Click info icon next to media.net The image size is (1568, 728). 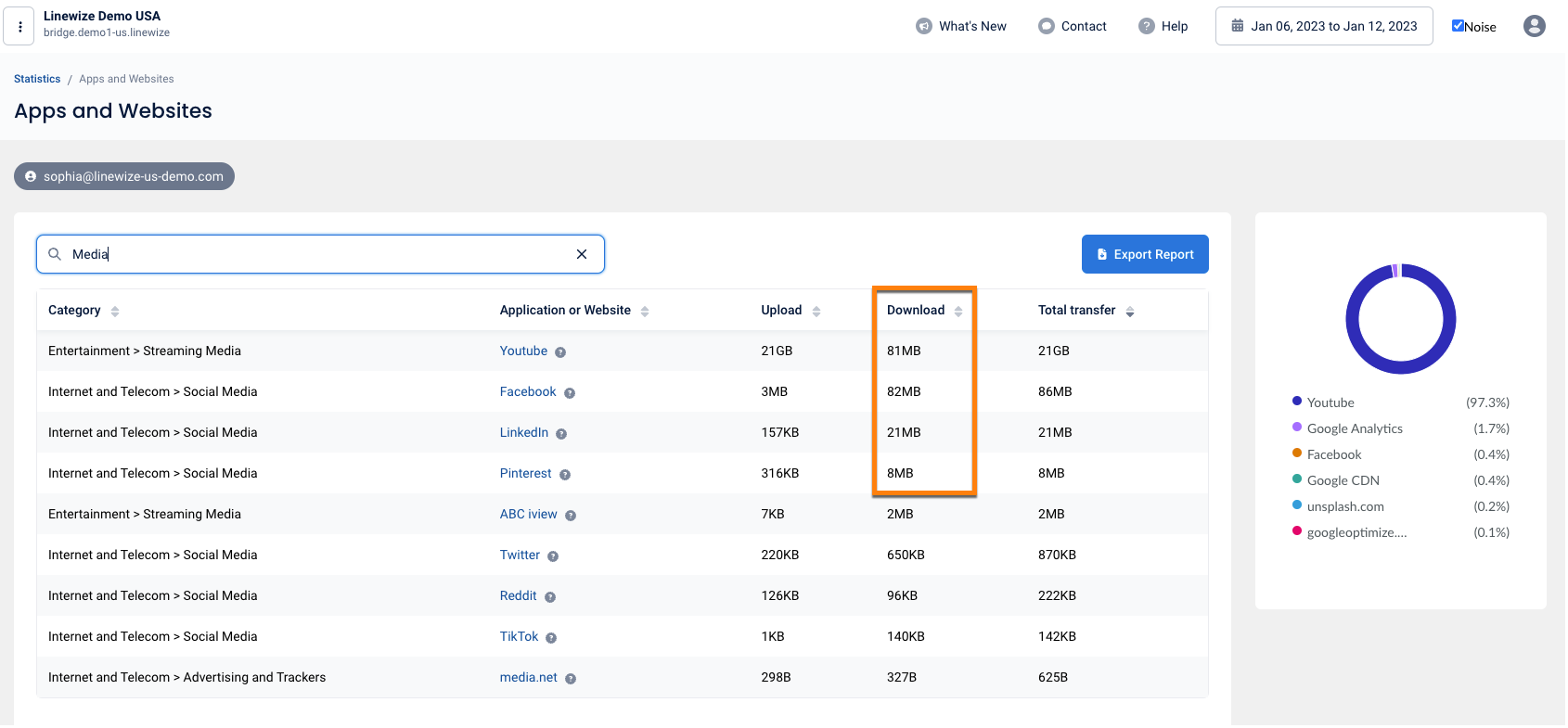[571, 679]
